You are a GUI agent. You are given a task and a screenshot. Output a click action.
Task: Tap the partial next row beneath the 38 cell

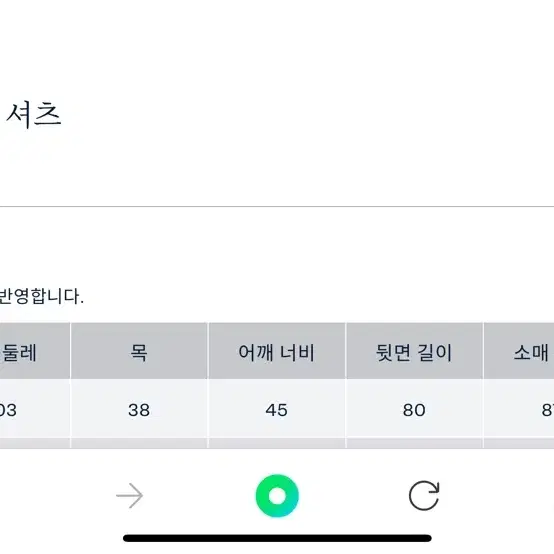[139, 443]
